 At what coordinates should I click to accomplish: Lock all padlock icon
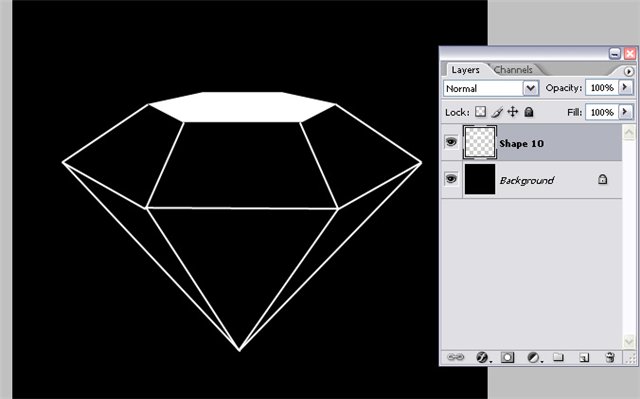pyautogui.click(x=529, y=112)
